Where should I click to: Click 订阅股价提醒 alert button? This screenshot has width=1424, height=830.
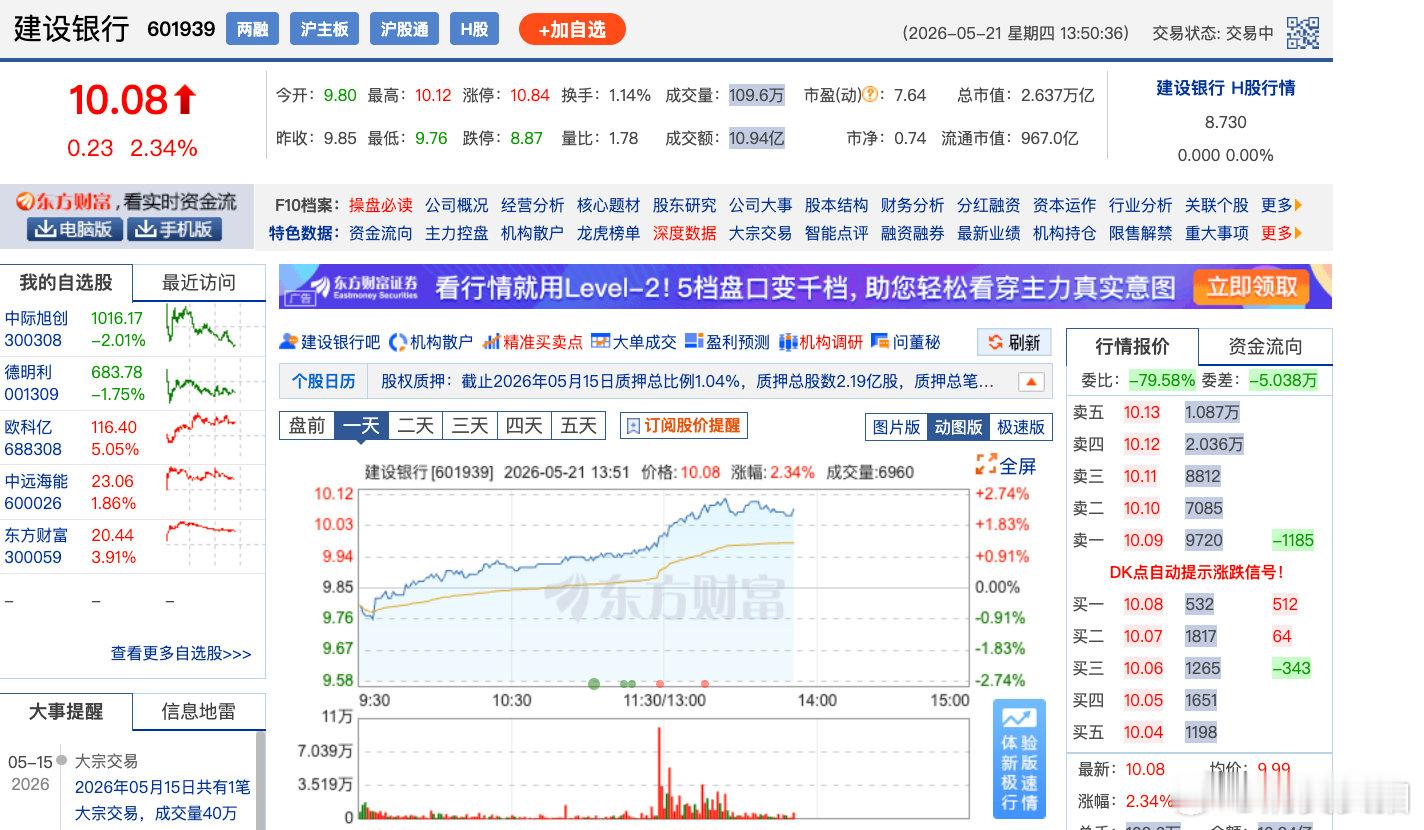[x=684, y=426]
